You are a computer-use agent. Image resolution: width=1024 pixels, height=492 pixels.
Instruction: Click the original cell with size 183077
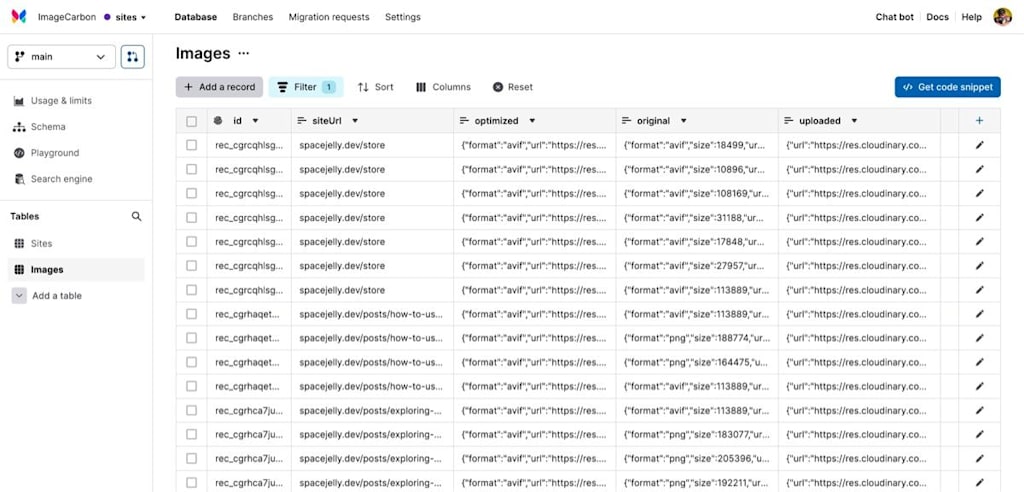pyautogui.click(x=697, y=435)
